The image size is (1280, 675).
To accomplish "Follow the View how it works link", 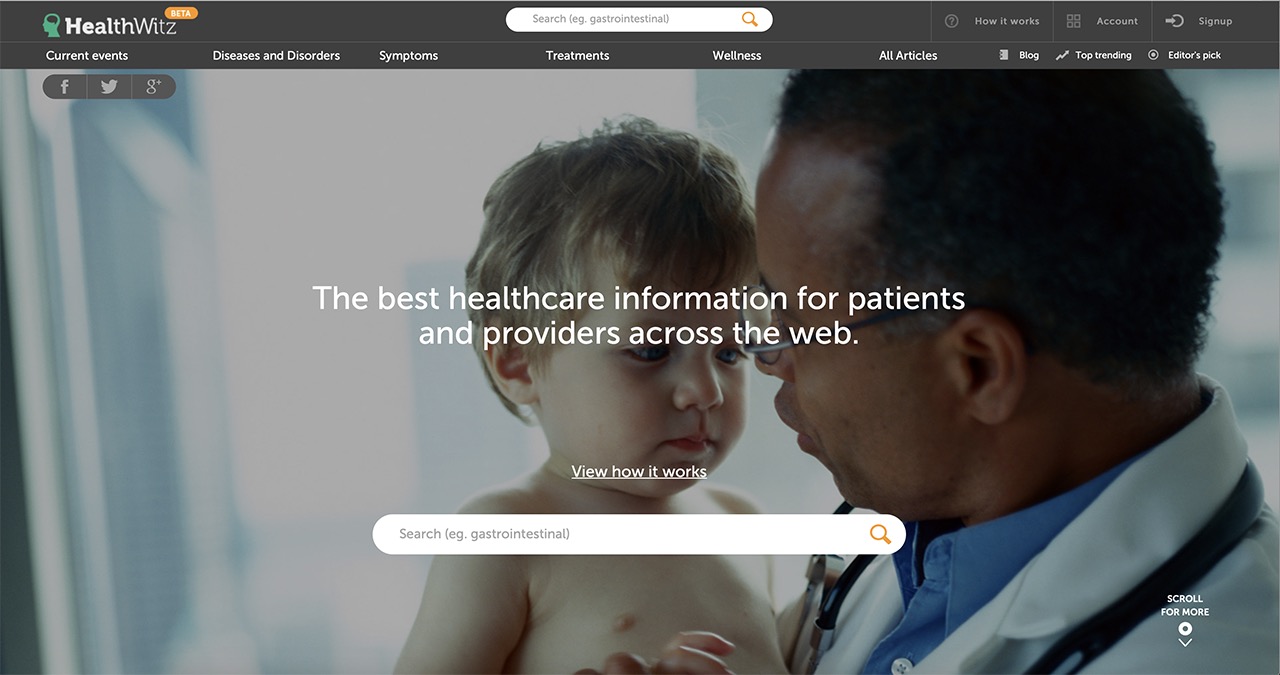I will (639, 472).
